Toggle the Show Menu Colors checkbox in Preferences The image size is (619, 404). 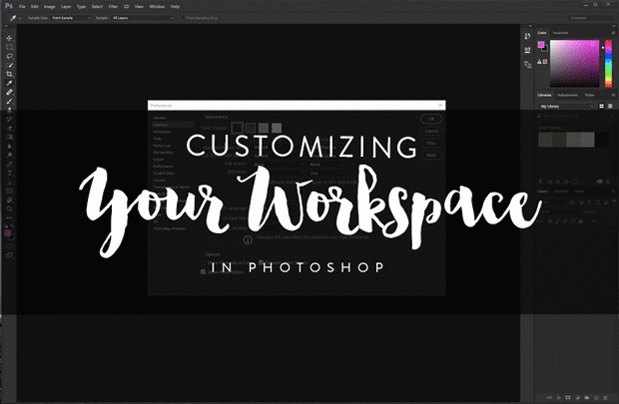(x=203, y=272)
